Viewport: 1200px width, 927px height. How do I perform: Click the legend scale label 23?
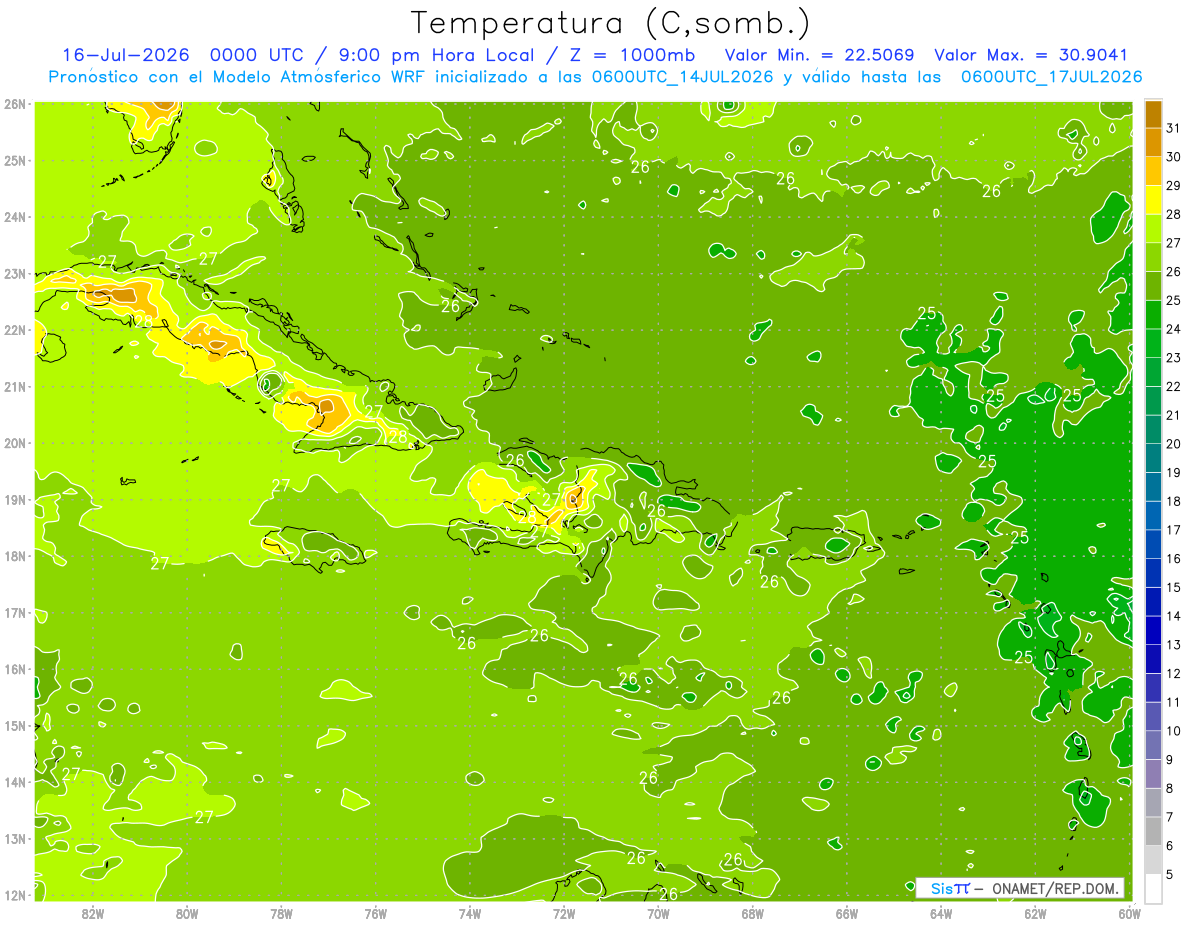point(1174,358)
